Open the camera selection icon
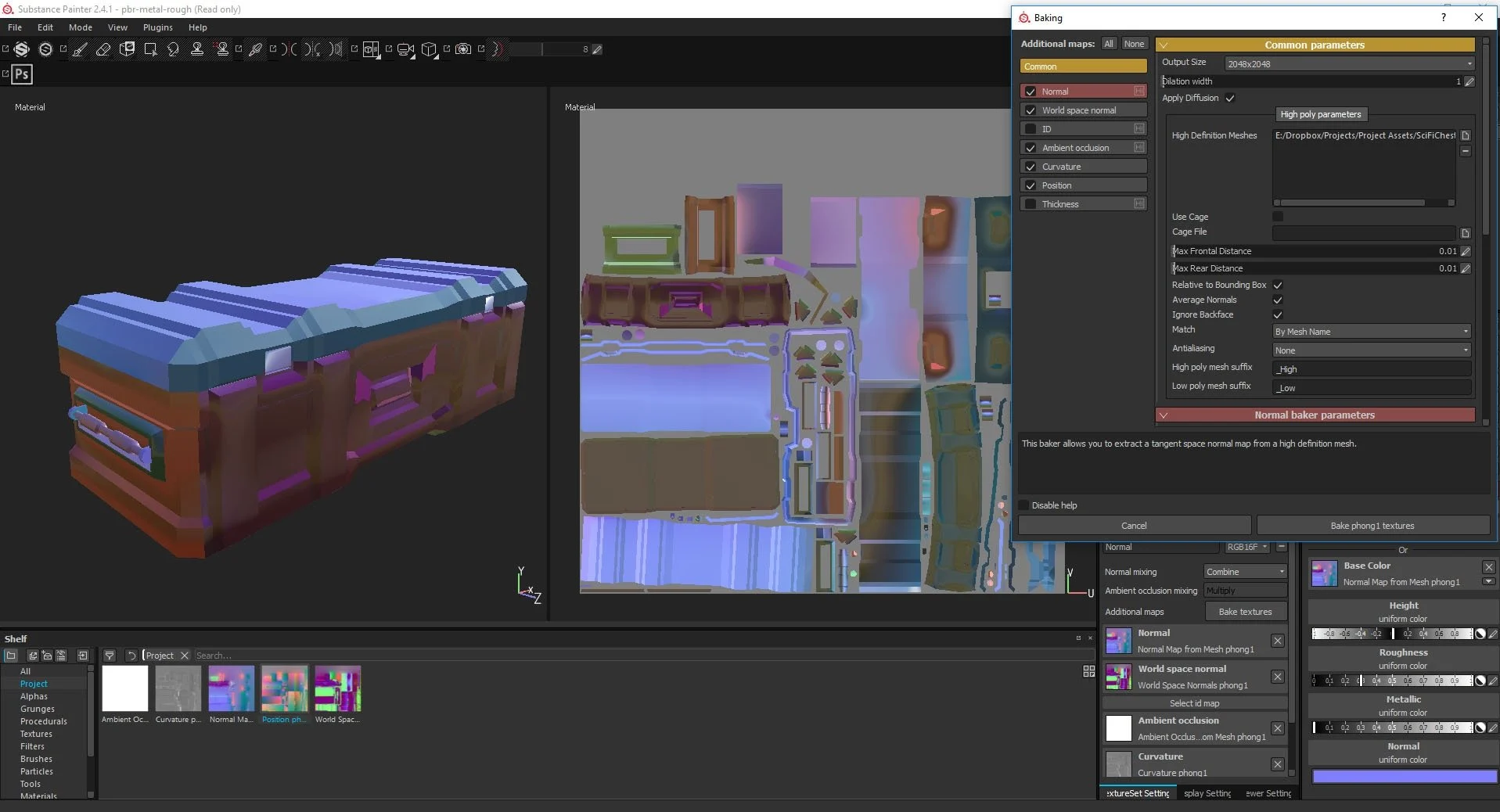 click(x=405, y=49)
